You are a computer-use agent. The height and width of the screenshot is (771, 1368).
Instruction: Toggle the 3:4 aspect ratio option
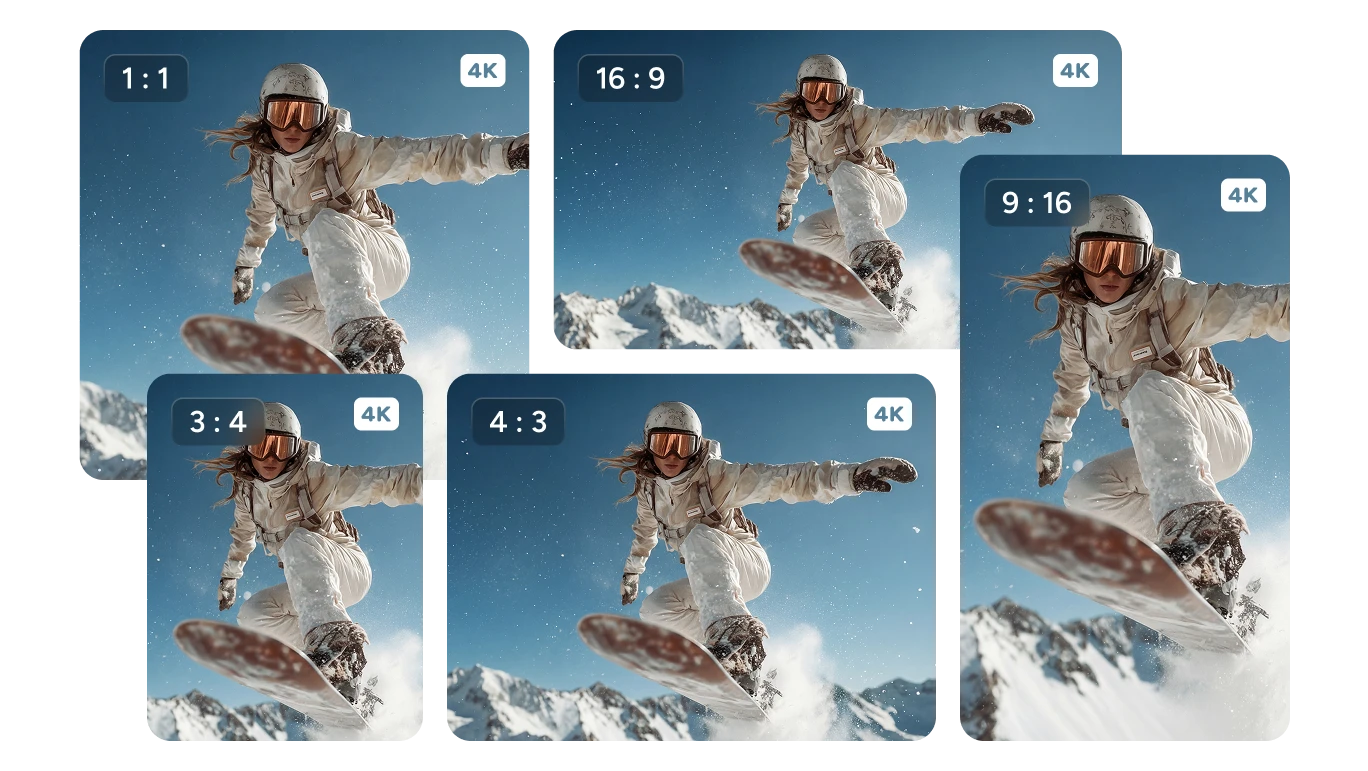click(220, 421)
